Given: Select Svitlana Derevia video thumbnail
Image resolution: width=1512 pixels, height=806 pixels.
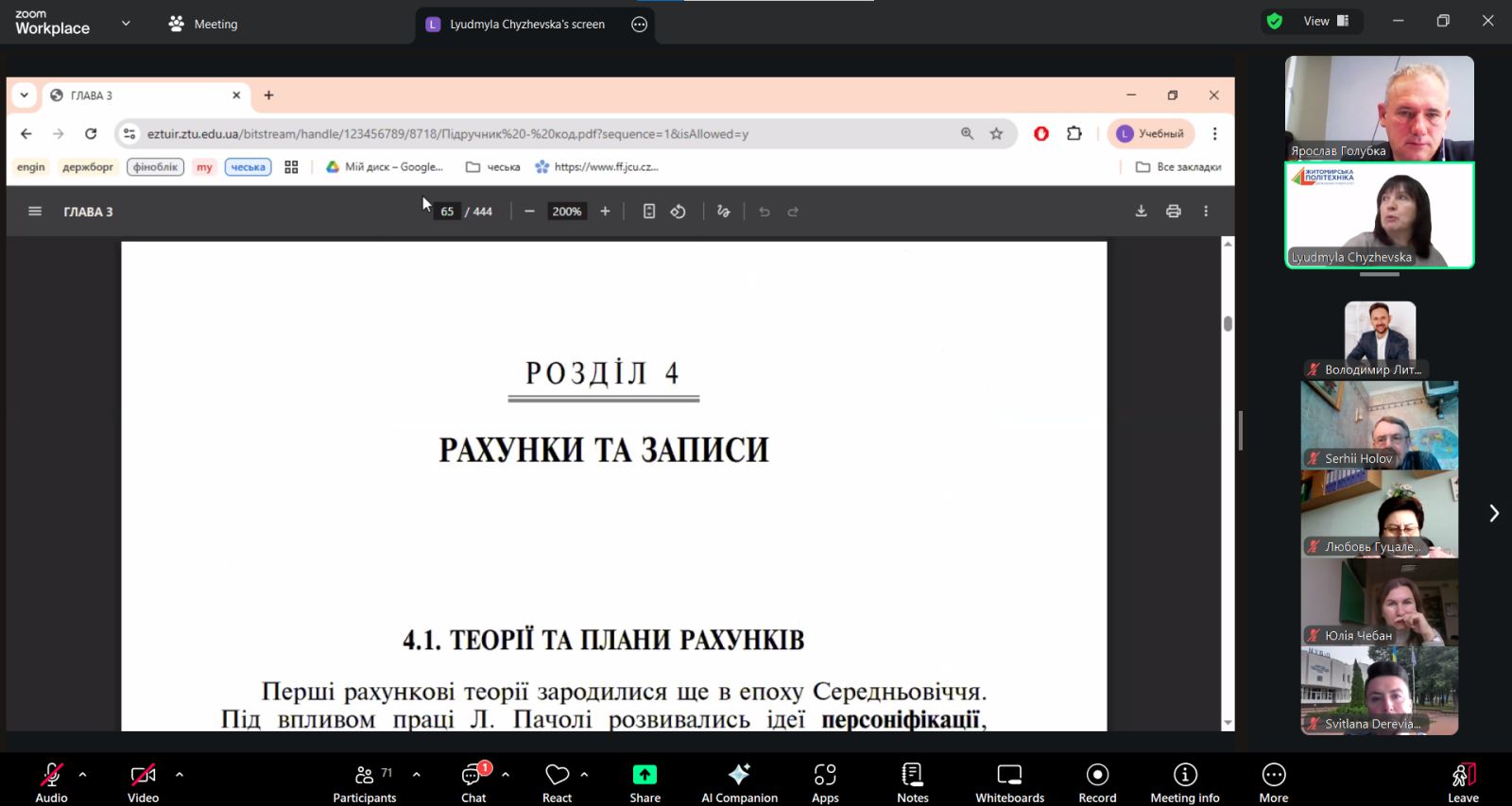Looking at the screenshot, I should point(1380,691).
